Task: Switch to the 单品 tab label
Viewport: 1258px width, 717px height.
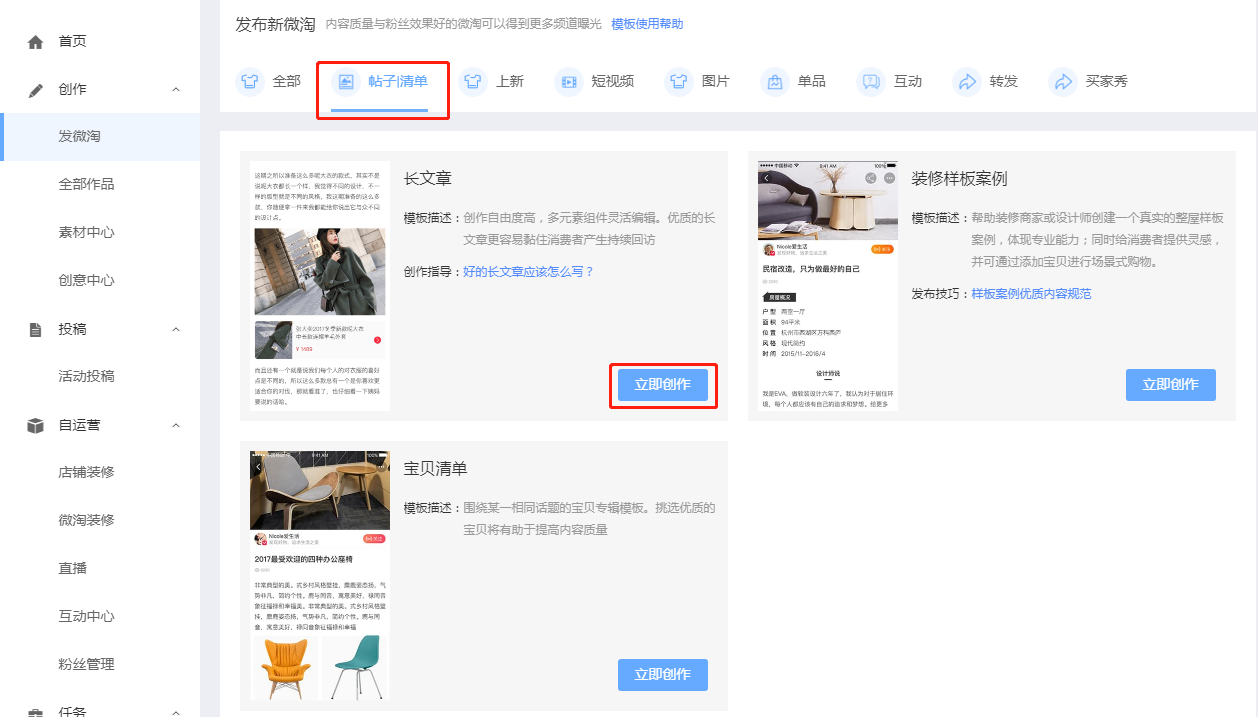Action: 812,82
